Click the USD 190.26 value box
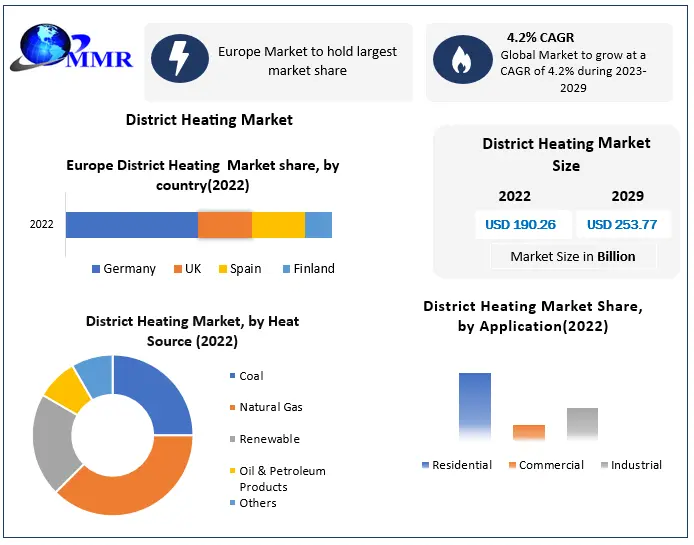The width and height of the screenshot is (694, 545). pos(521,225)
